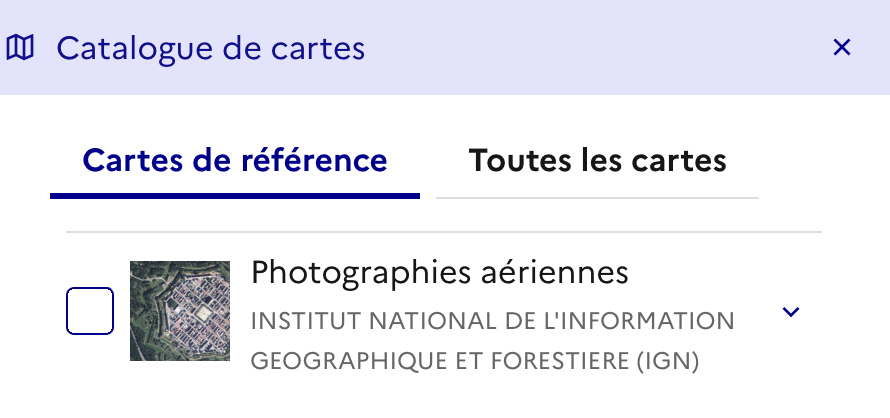
Task: Expand the Photographies aériennes details chevron
Action: coord(791,312)
